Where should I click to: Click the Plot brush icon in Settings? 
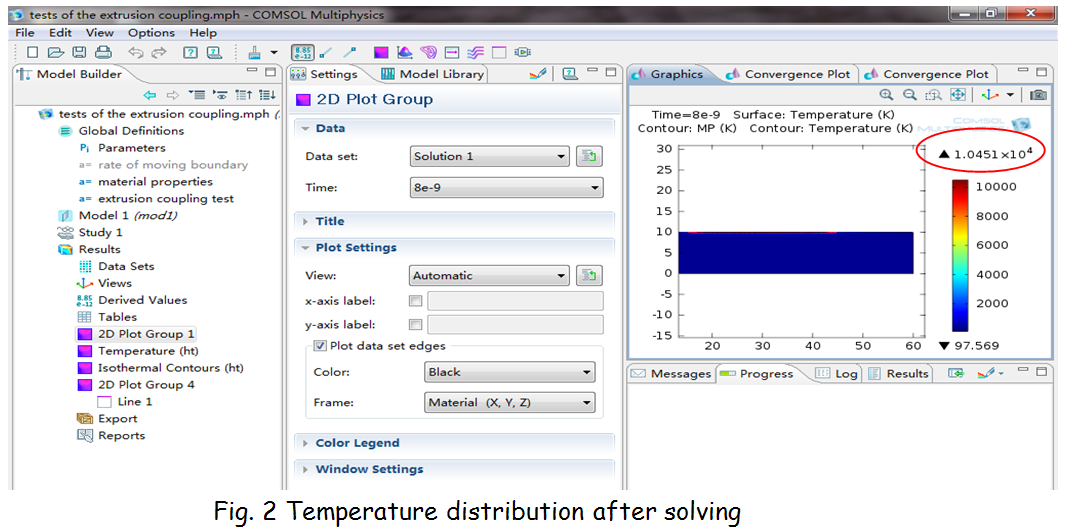[x=538, y=74]
